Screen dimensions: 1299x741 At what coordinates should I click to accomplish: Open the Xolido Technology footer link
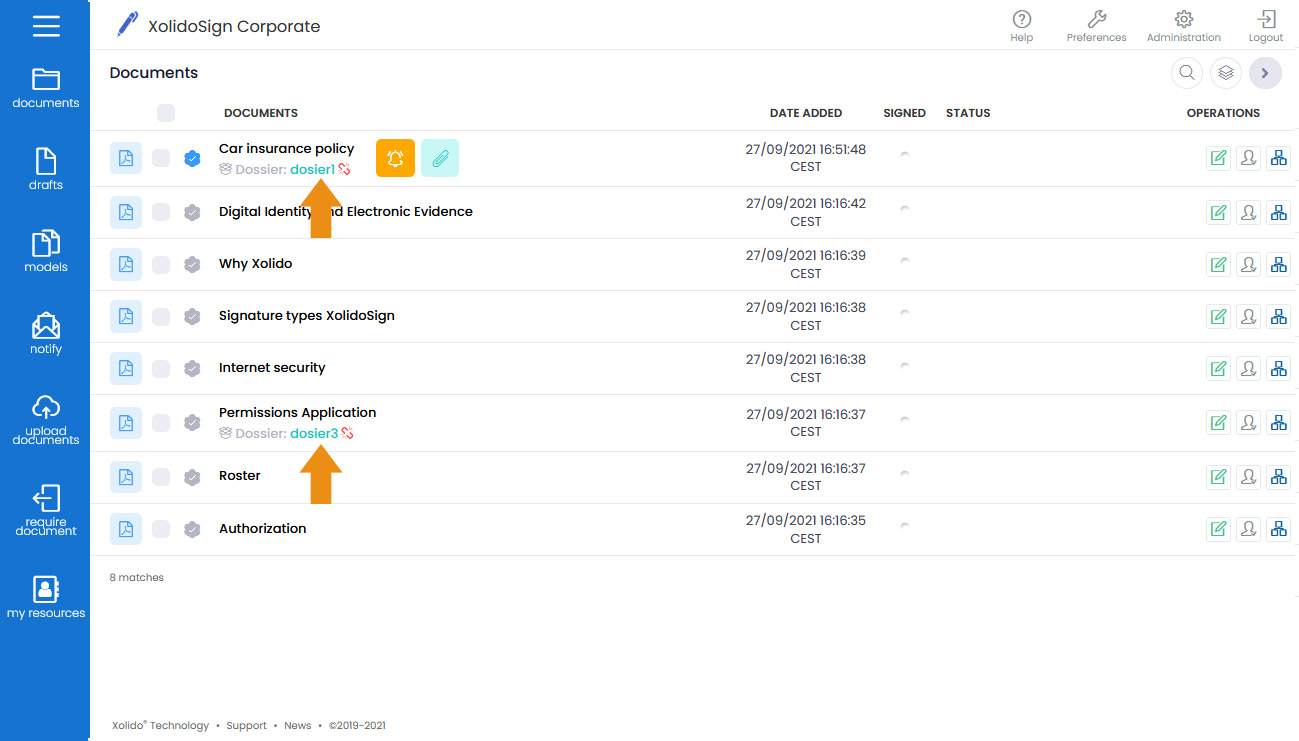160,726
